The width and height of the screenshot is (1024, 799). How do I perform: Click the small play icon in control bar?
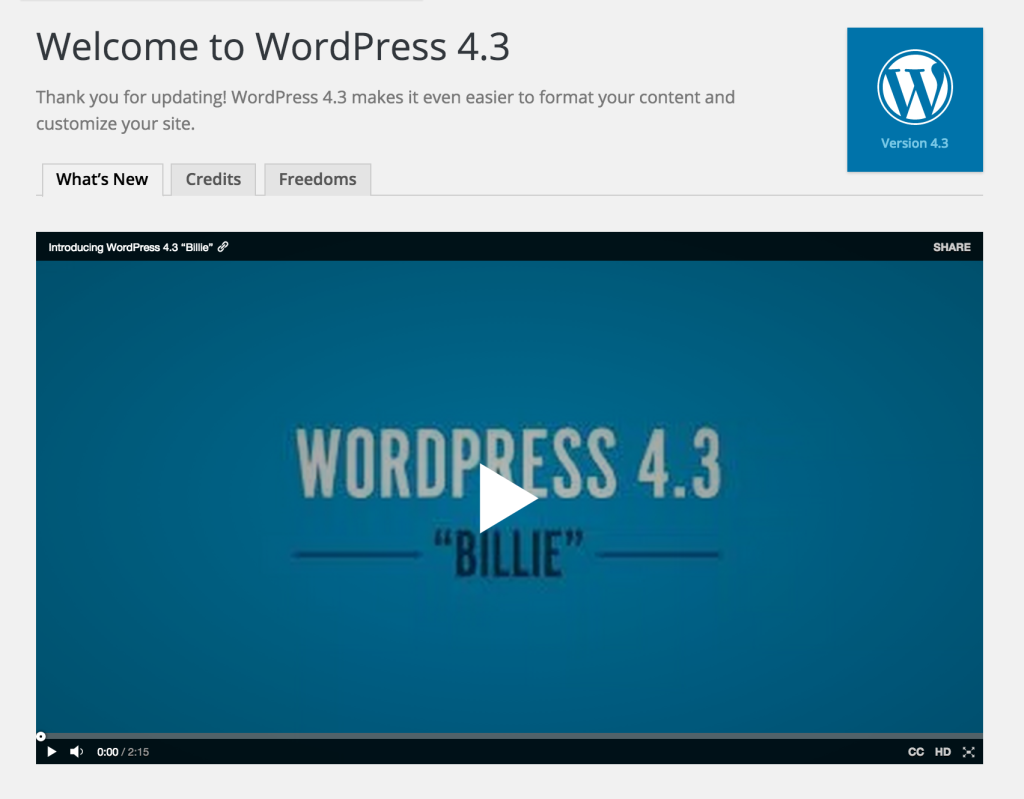tap(52, 752)
